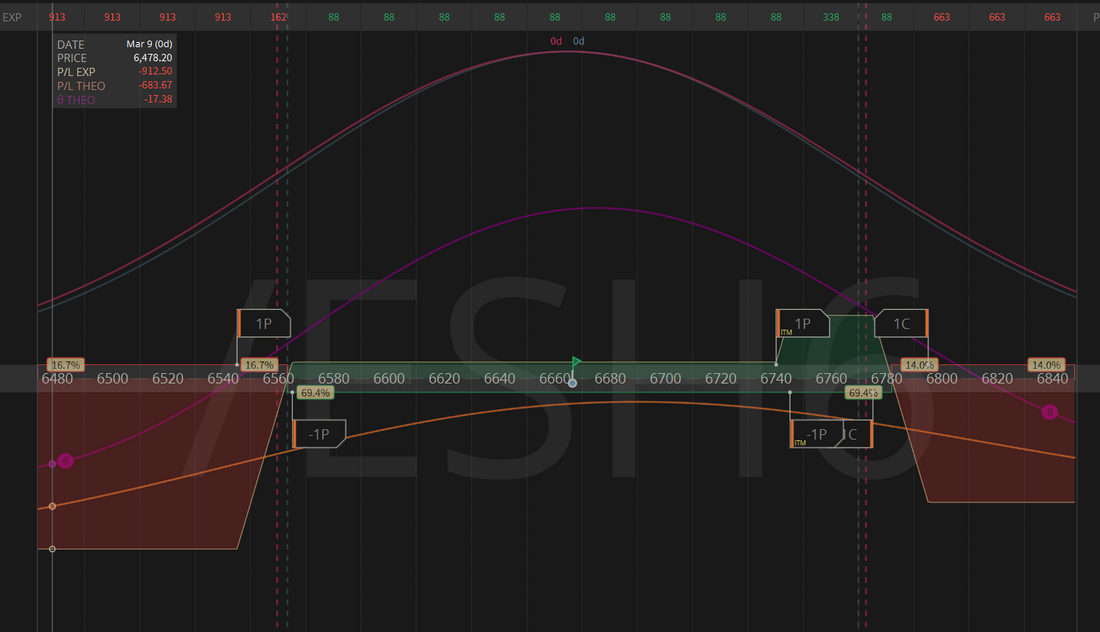
Task: Click the current price circle under the green flag
Action: [572, 383]
